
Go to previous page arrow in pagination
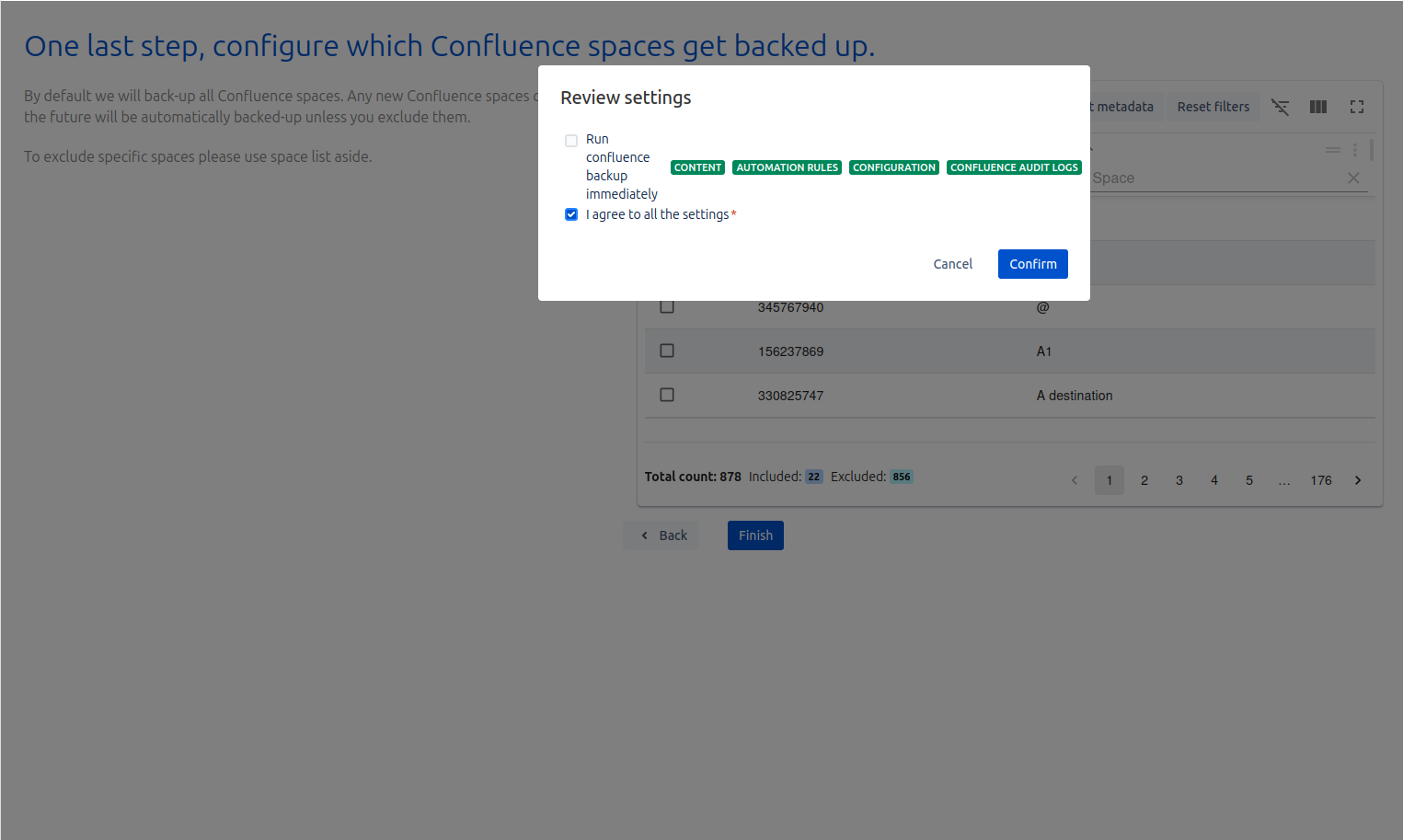click(1075, 480)
